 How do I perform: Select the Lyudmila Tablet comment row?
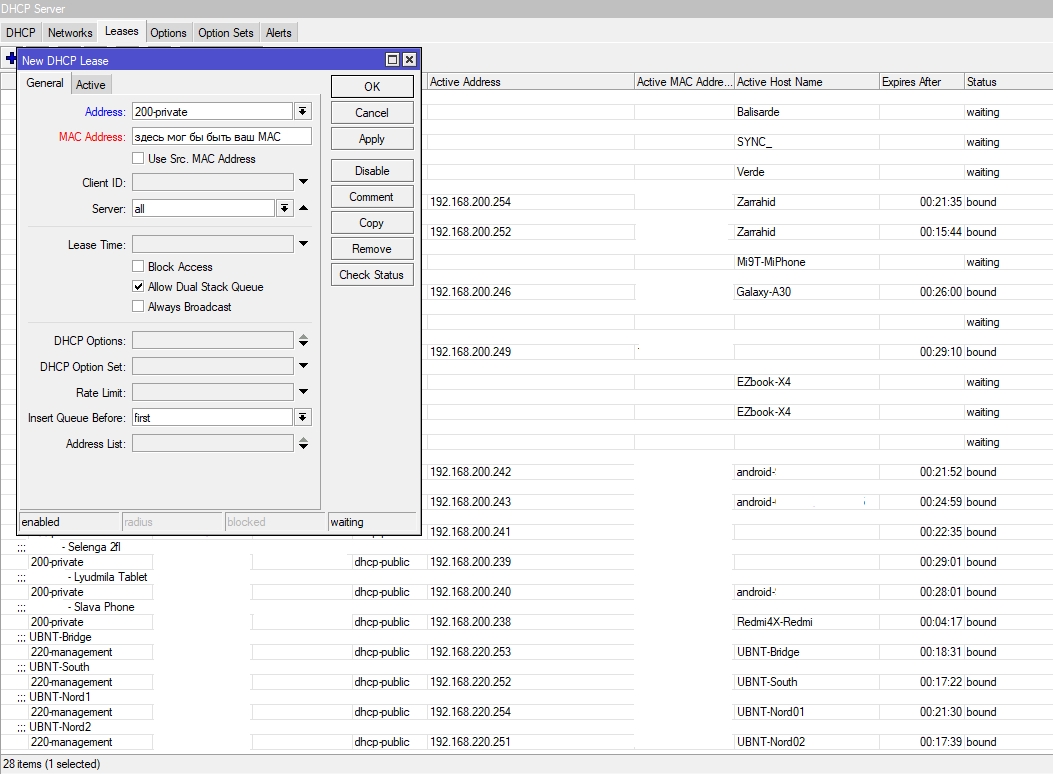(x=107, y=577)
